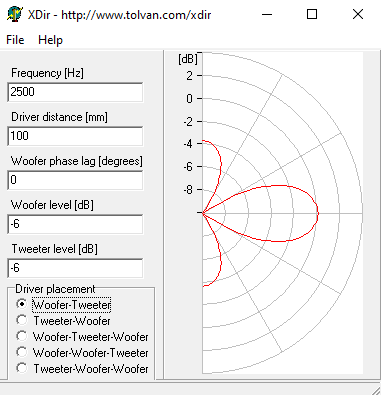Select Tweeter-Woofer-Woofer placement option

tap(82, 369)
